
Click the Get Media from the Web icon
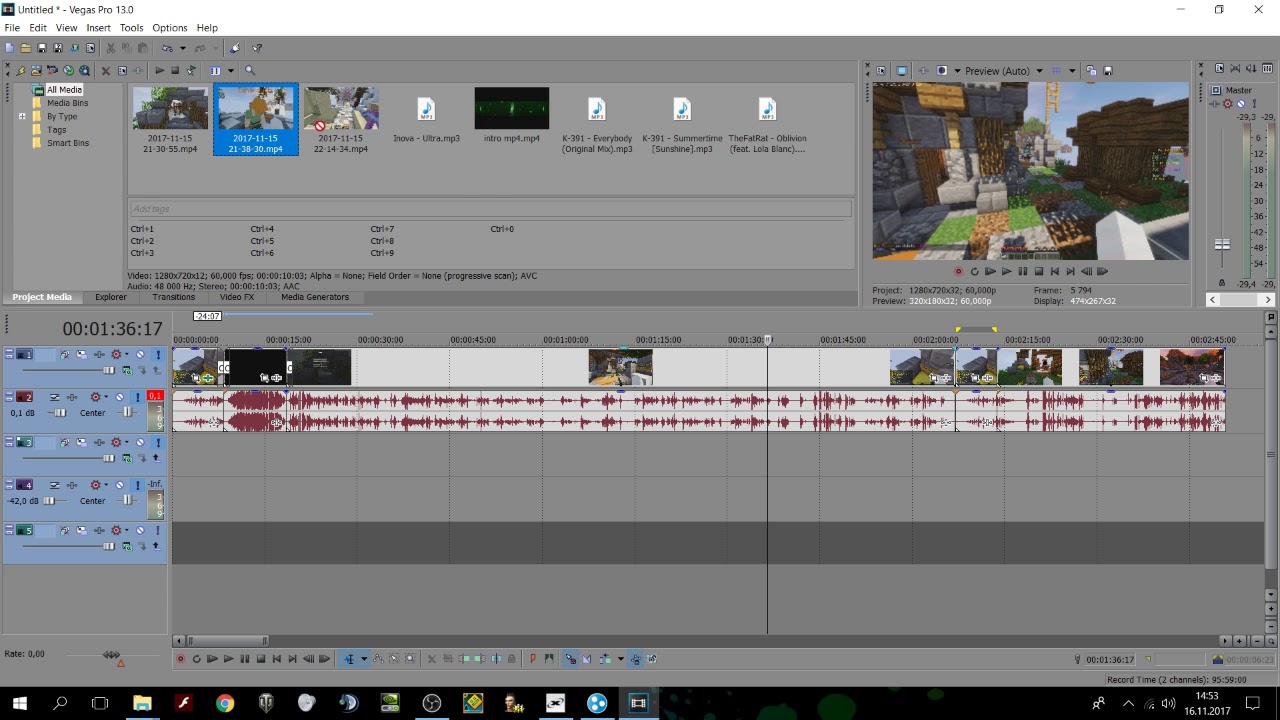[x=84, y=71]
